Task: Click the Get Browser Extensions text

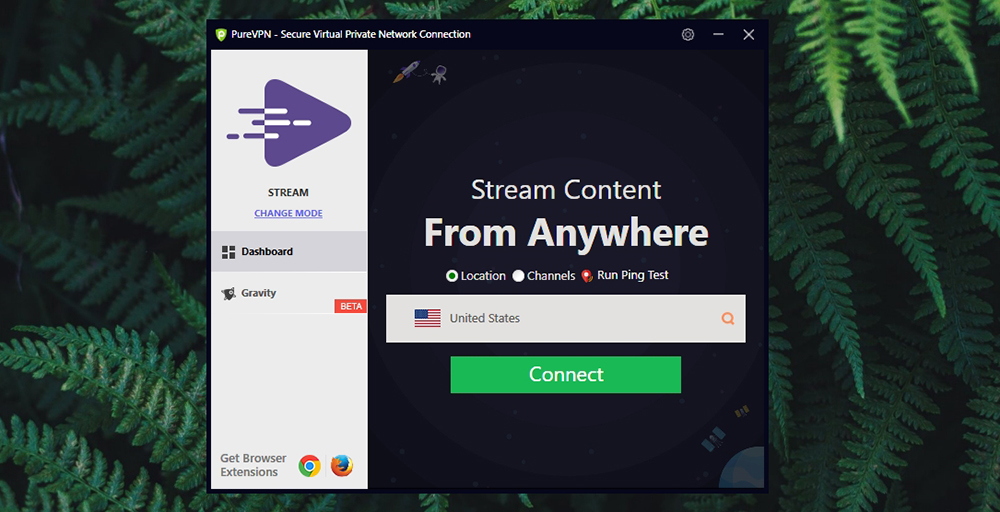Action: tap(253, 465)
